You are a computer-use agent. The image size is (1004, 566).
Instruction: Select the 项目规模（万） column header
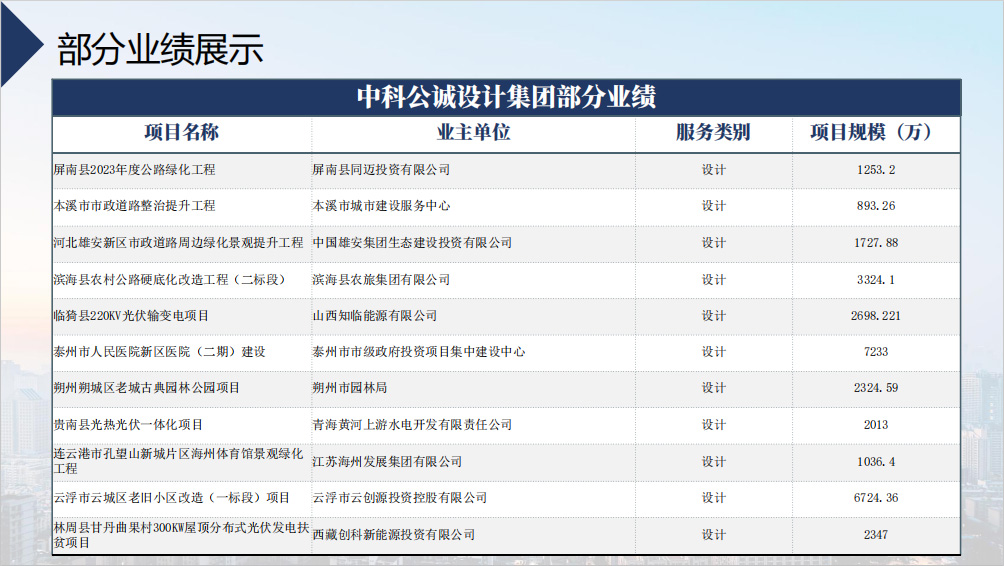pyautogui.click(x=875, y=133)
